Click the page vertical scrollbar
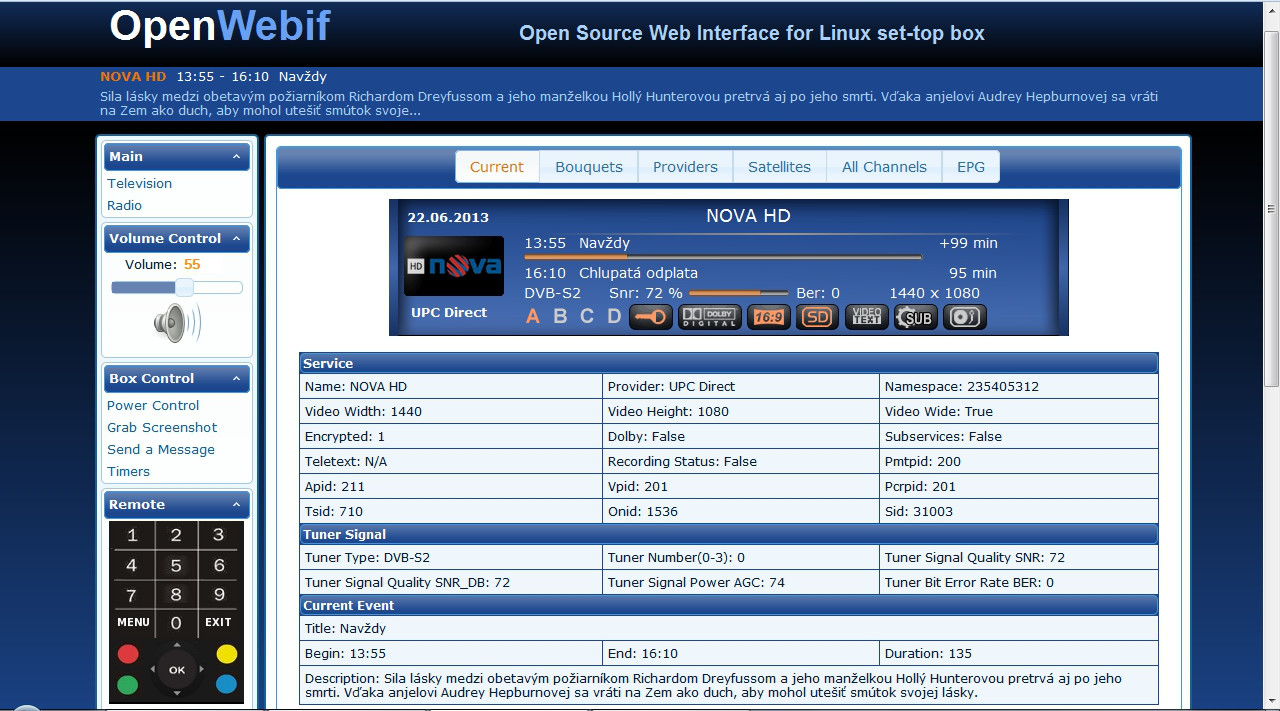 [x=1271, y=210]
